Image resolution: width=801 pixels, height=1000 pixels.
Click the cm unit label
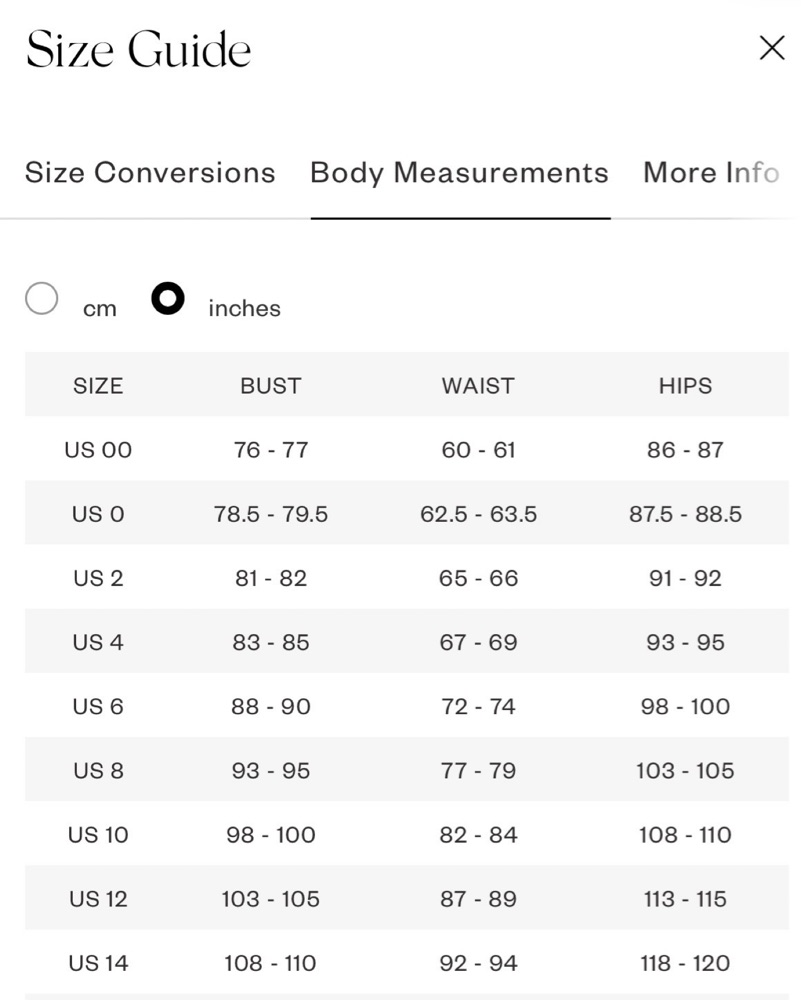99,309
